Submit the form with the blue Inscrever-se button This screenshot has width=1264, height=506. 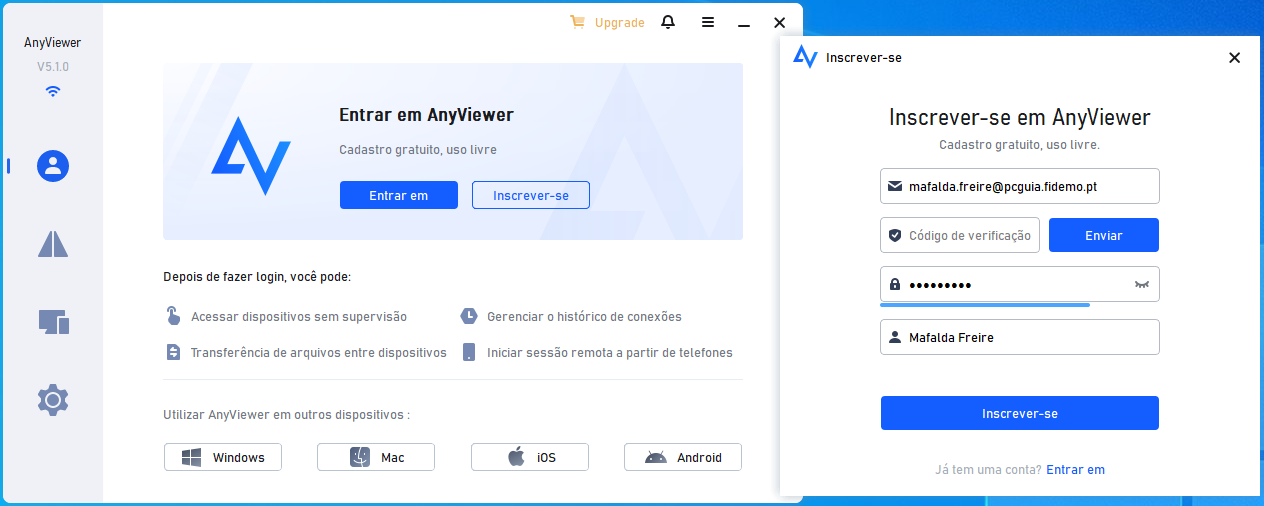(x=1020, y=413)
